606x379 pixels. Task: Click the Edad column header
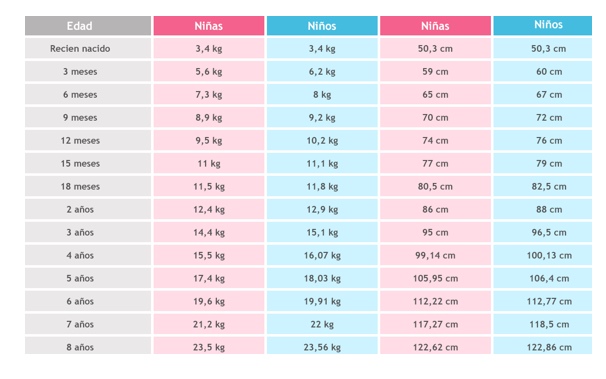88,26
